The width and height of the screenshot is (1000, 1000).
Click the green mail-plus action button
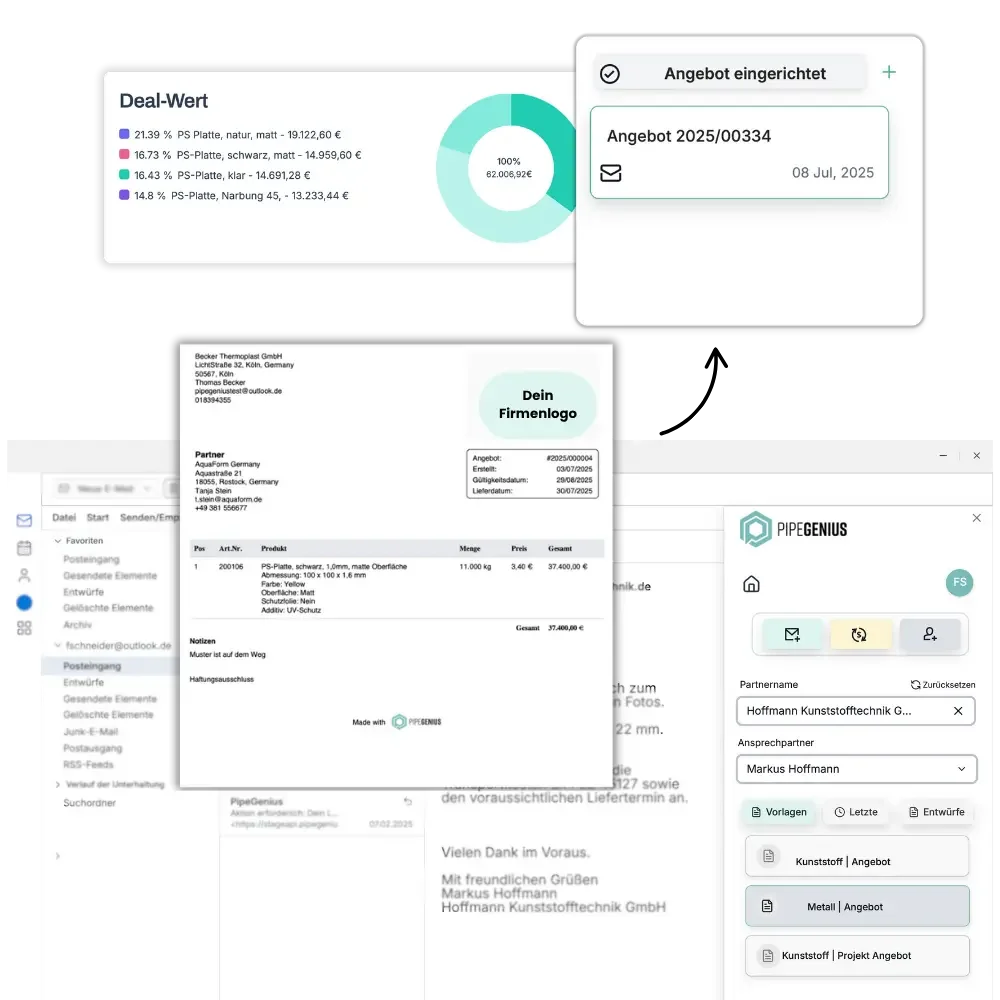(792, 634)
